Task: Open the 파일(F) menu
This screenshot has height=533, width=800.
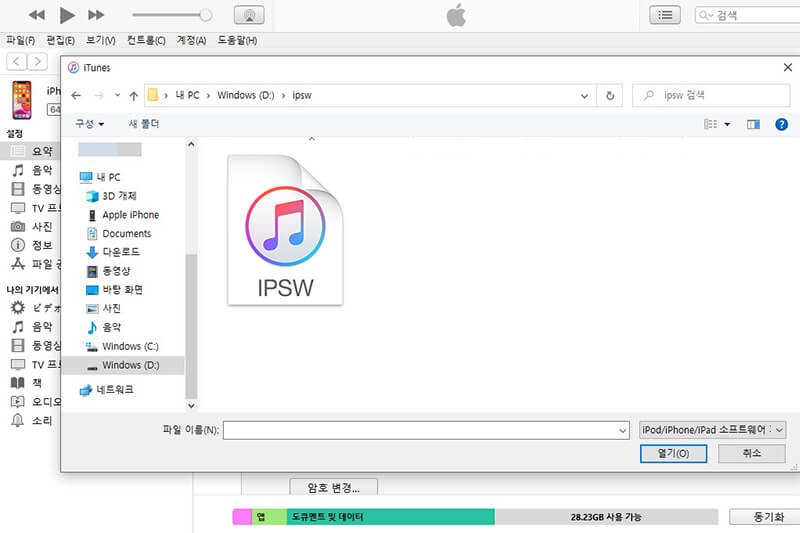Action: 20,40
